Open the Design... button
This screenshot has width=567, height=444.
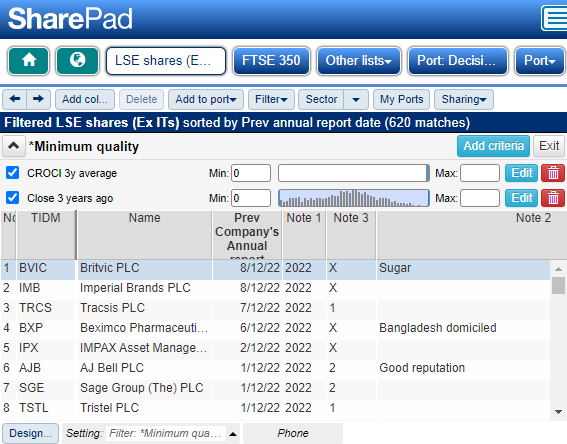click(x=30, y=433)
